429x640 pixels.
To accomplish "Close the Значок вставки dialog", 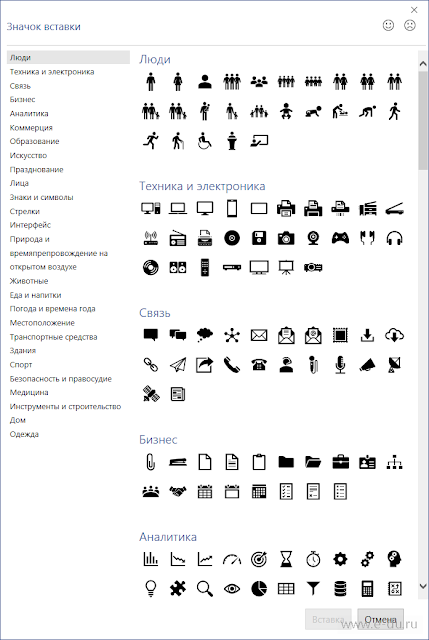I will pos(414,10).
